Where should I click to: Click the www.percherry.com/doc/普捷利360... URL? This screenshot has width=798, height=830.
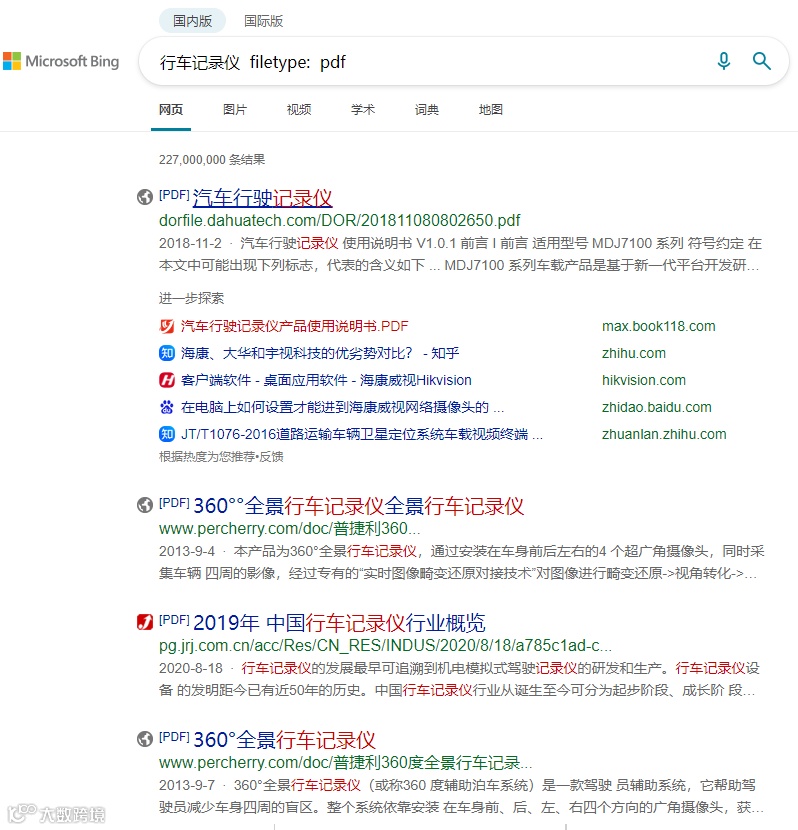(x=289, y=528)
